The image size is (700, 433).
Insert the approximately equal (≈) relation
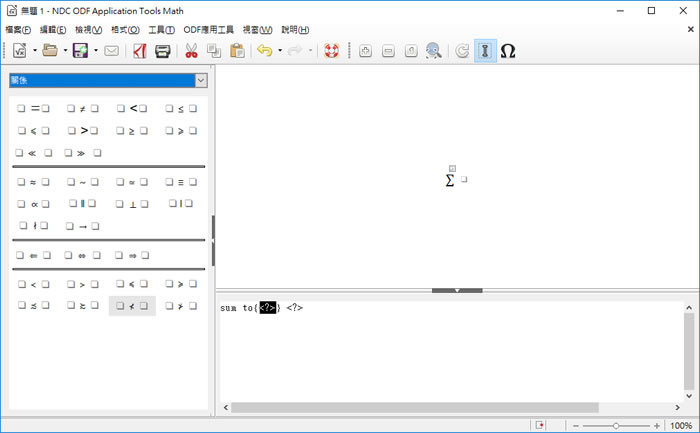[x=33, y=182]
